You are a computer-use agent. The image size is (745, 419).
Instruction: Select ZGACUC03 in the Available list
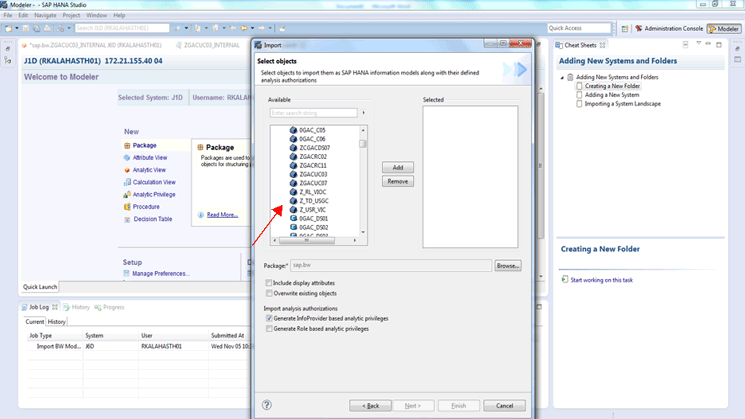click(308, 174)
